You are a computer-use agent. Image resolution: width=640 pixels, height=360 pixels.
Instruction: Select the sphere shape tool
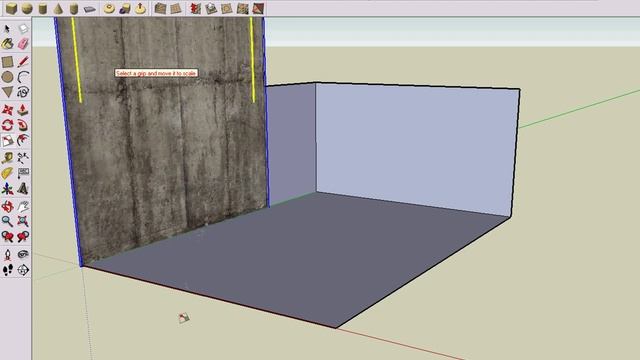[27, 8]
